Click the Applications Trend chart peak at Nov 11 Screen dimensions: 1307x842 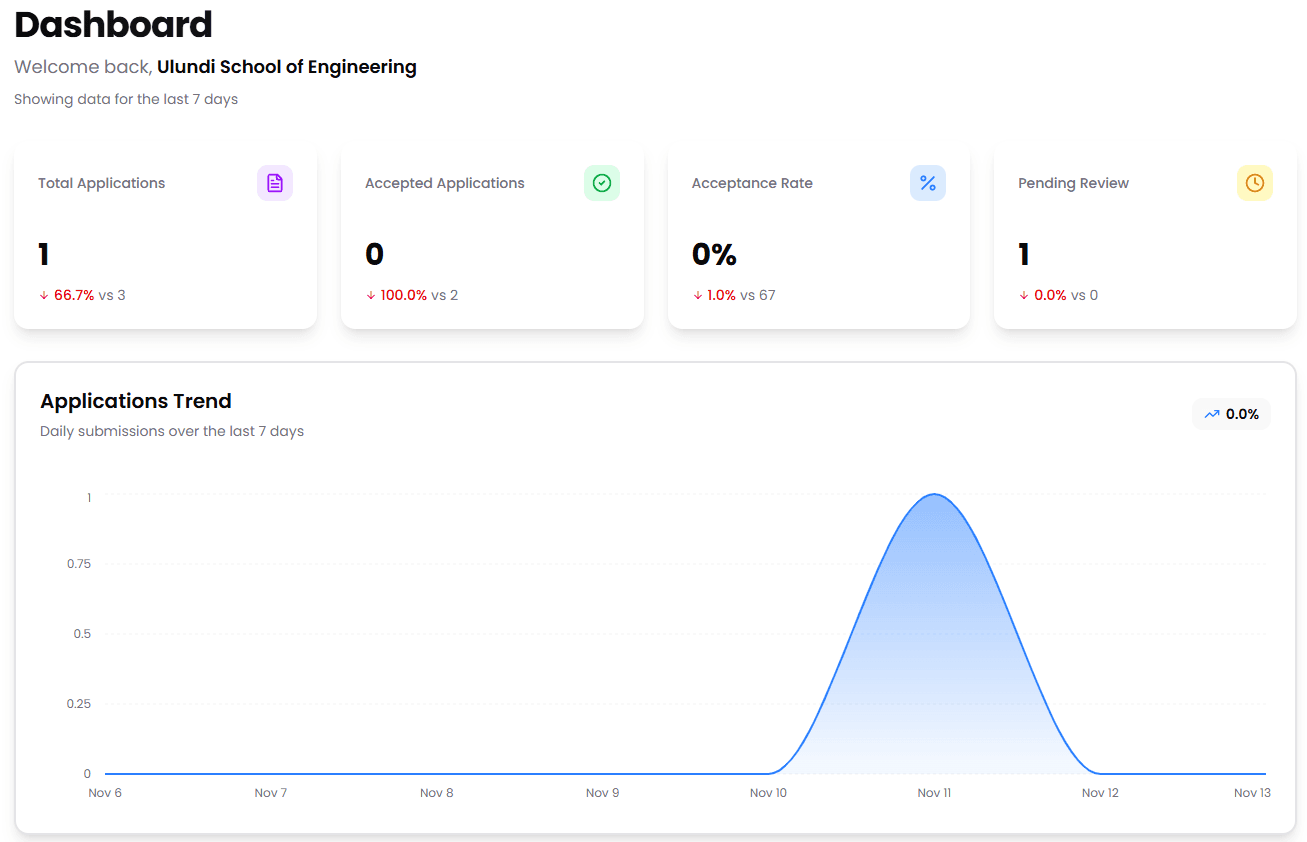[934, 495]
